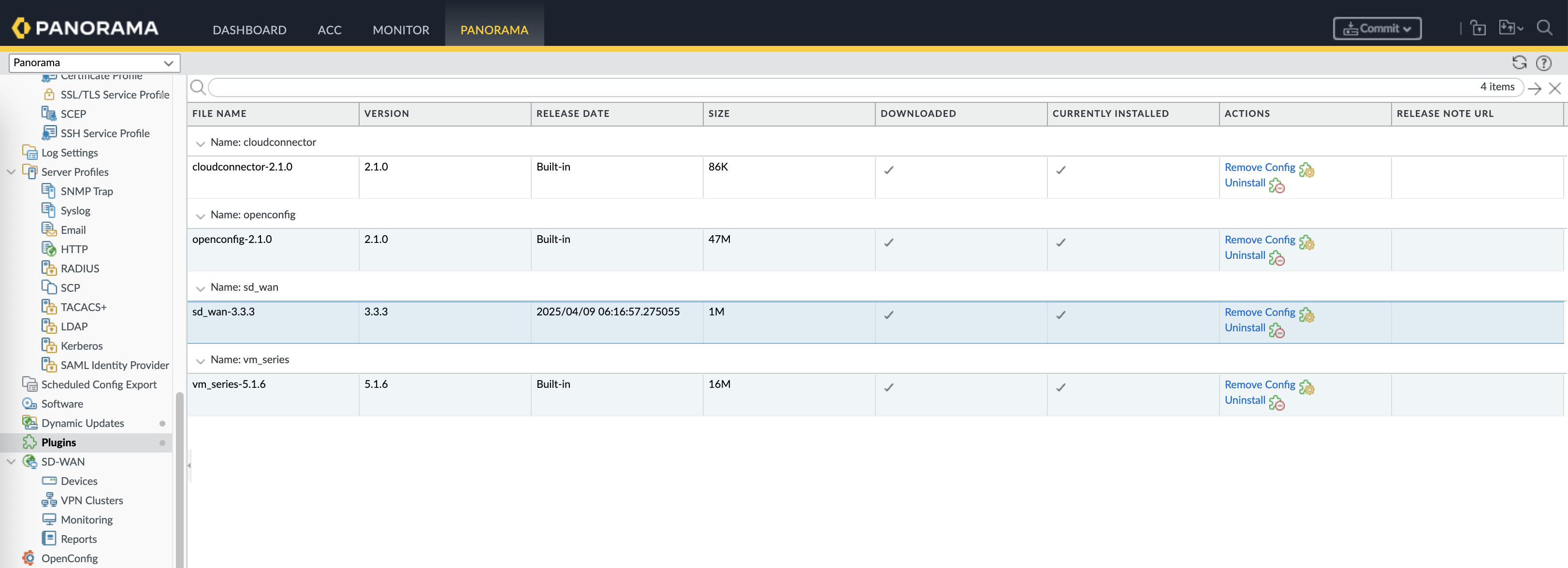Collapse the Name: vm_series group

(x=200, y=361)
